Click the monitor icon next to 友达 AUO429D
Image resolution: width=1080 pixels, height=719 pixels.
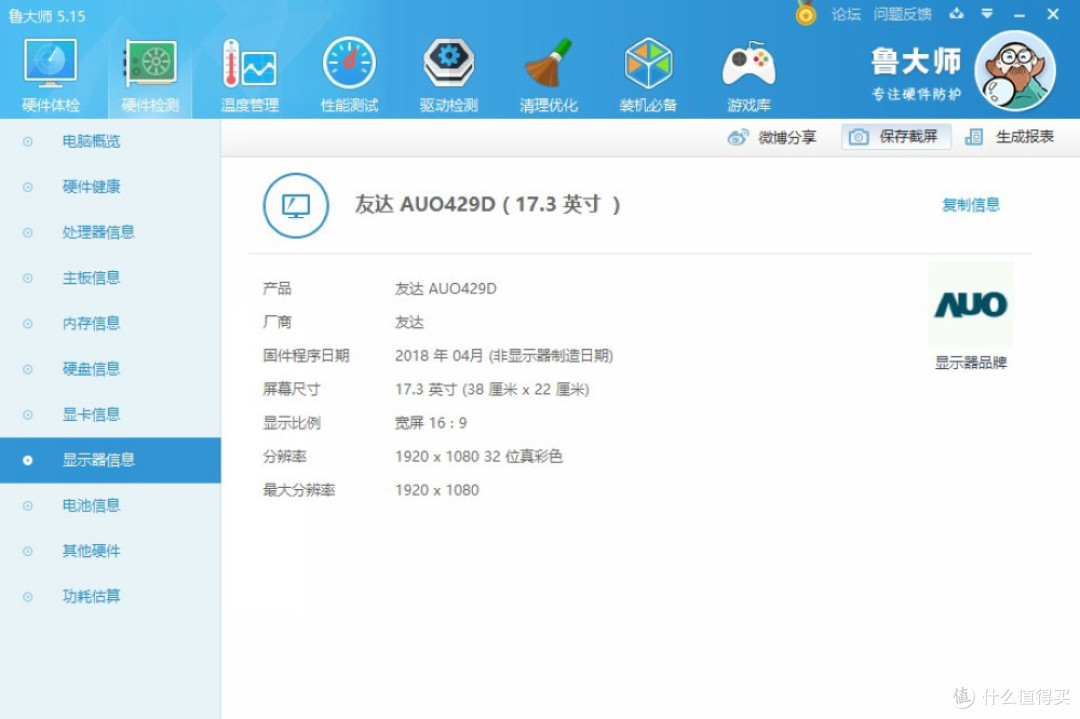tap(296, 205)
